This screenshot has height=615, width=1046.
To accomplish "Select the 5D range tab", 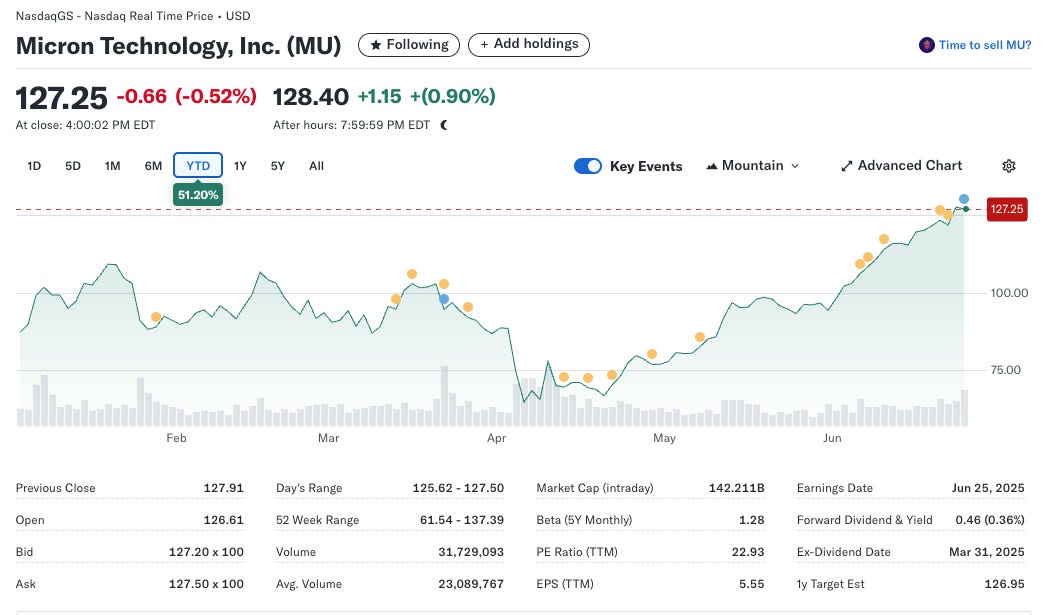I will (x=73, y=166).
